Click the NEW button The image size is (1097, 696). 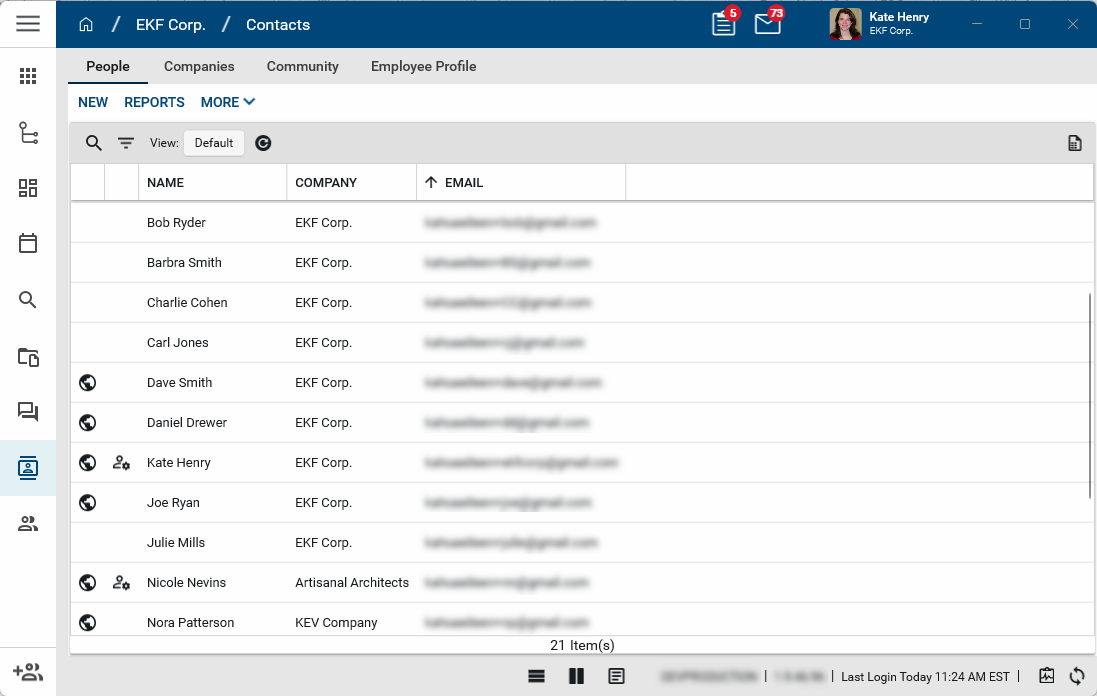coord(93,102)
